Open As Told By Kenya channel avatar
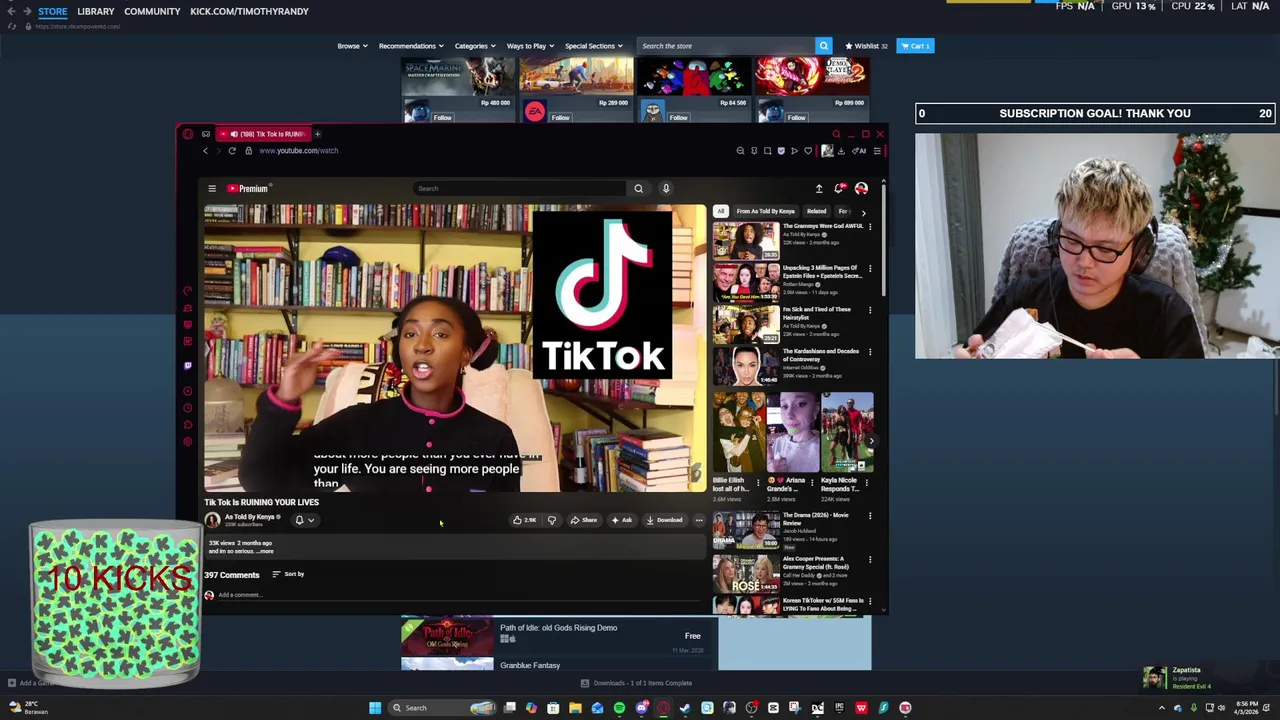1280x720 pixels. [212, 520]
